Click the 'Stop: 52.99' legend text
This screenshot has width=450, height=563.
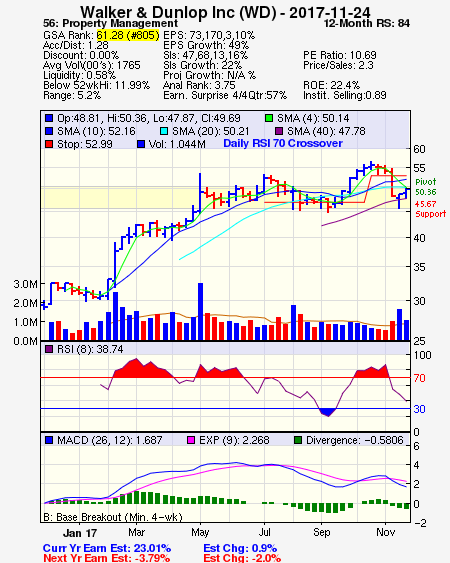[x=85, y=144]
